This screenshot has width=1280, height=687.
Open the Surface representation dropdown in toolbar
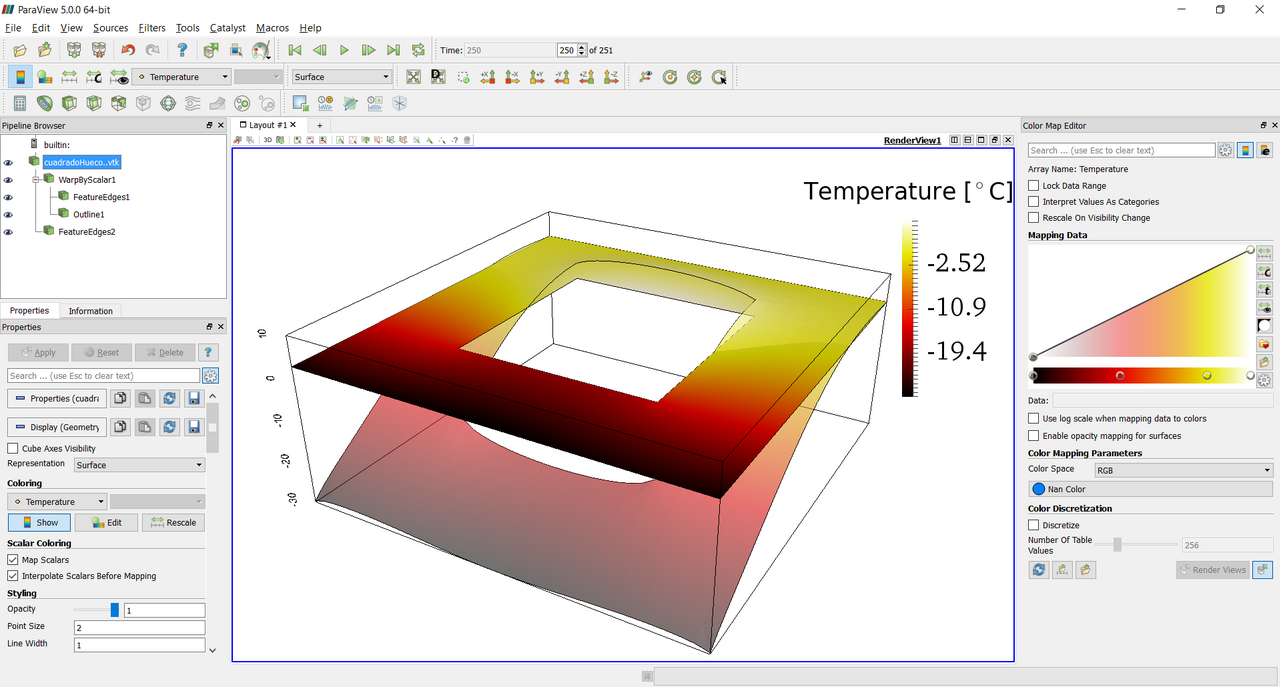tap(341, 77)
